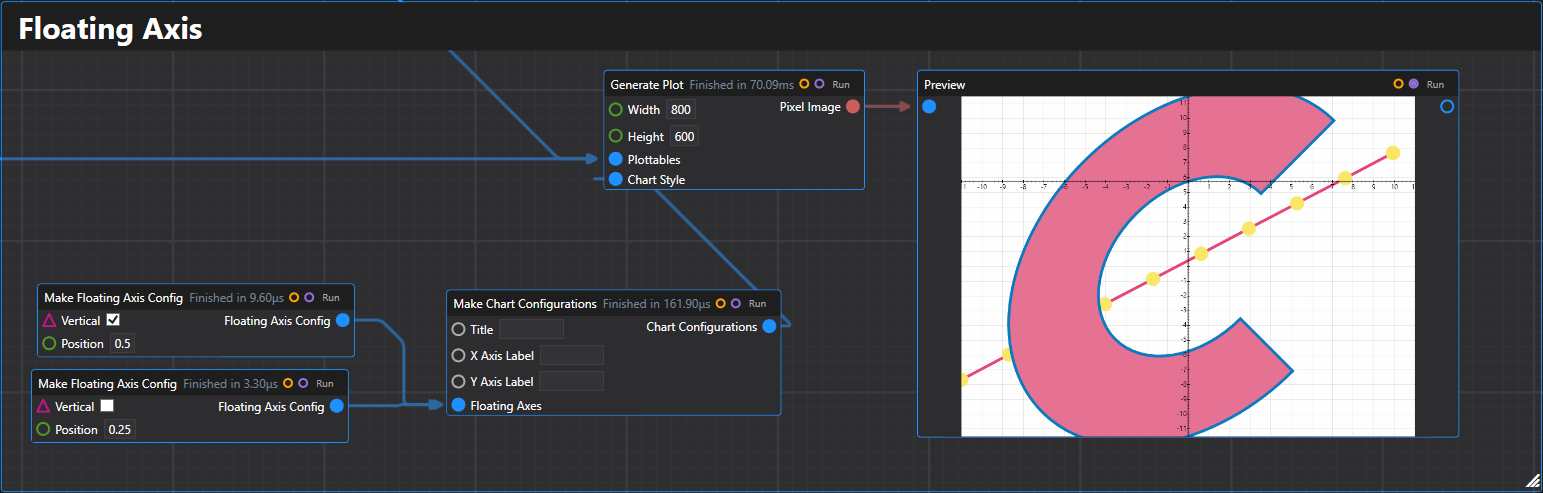Click the Chart Configurations output port
This screenshot has height=493, width=1543.
[x=769, y=327]
